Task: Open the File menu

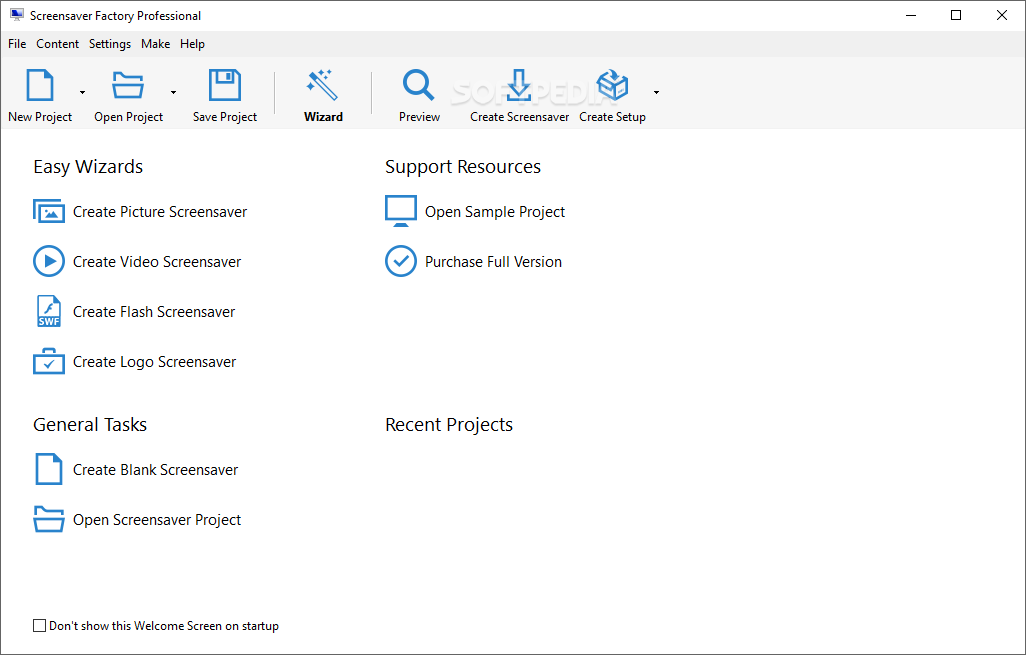Action: click(x=17, y=44)
